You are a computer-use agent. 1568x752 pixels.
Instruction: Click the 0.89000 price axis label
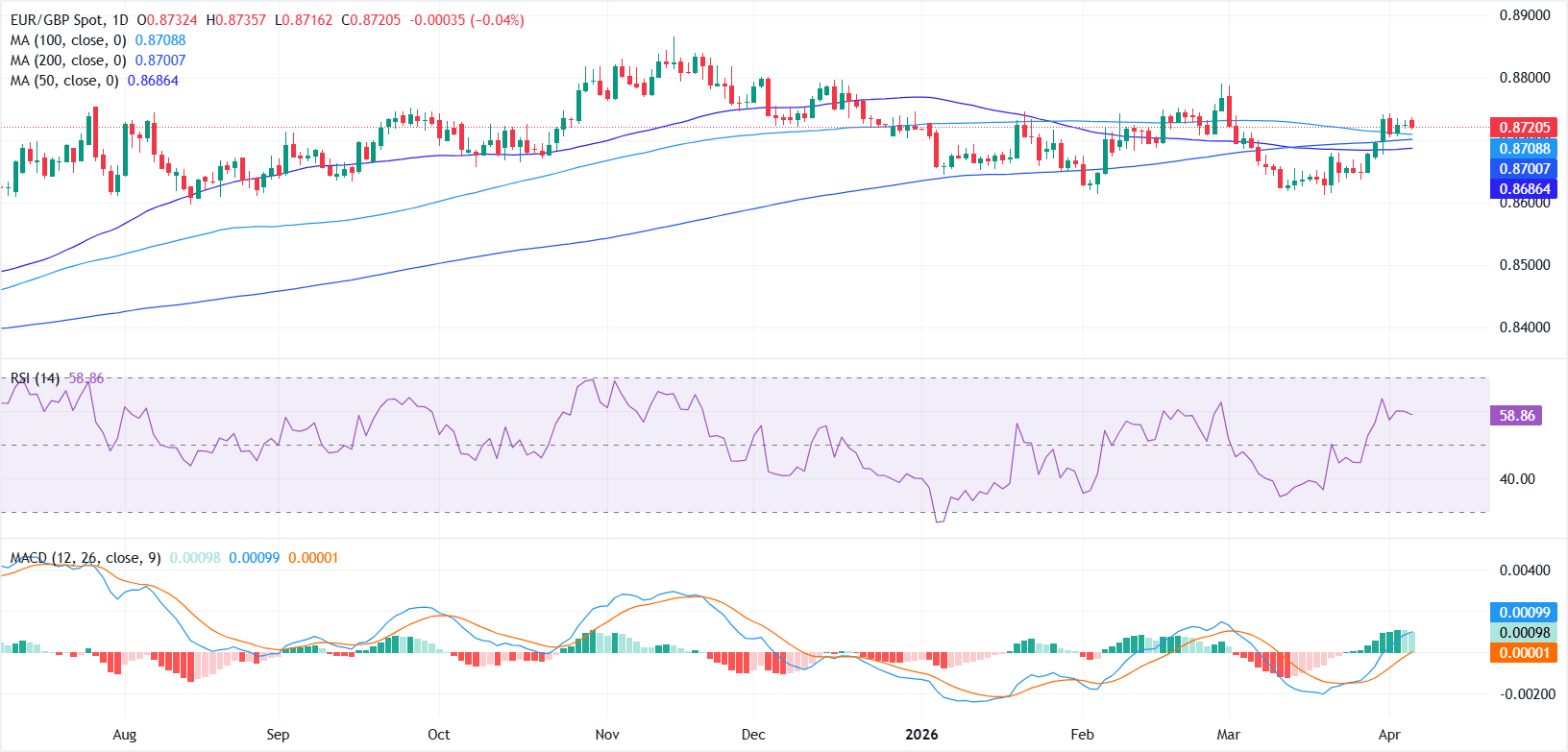(x=1525, y=15)
